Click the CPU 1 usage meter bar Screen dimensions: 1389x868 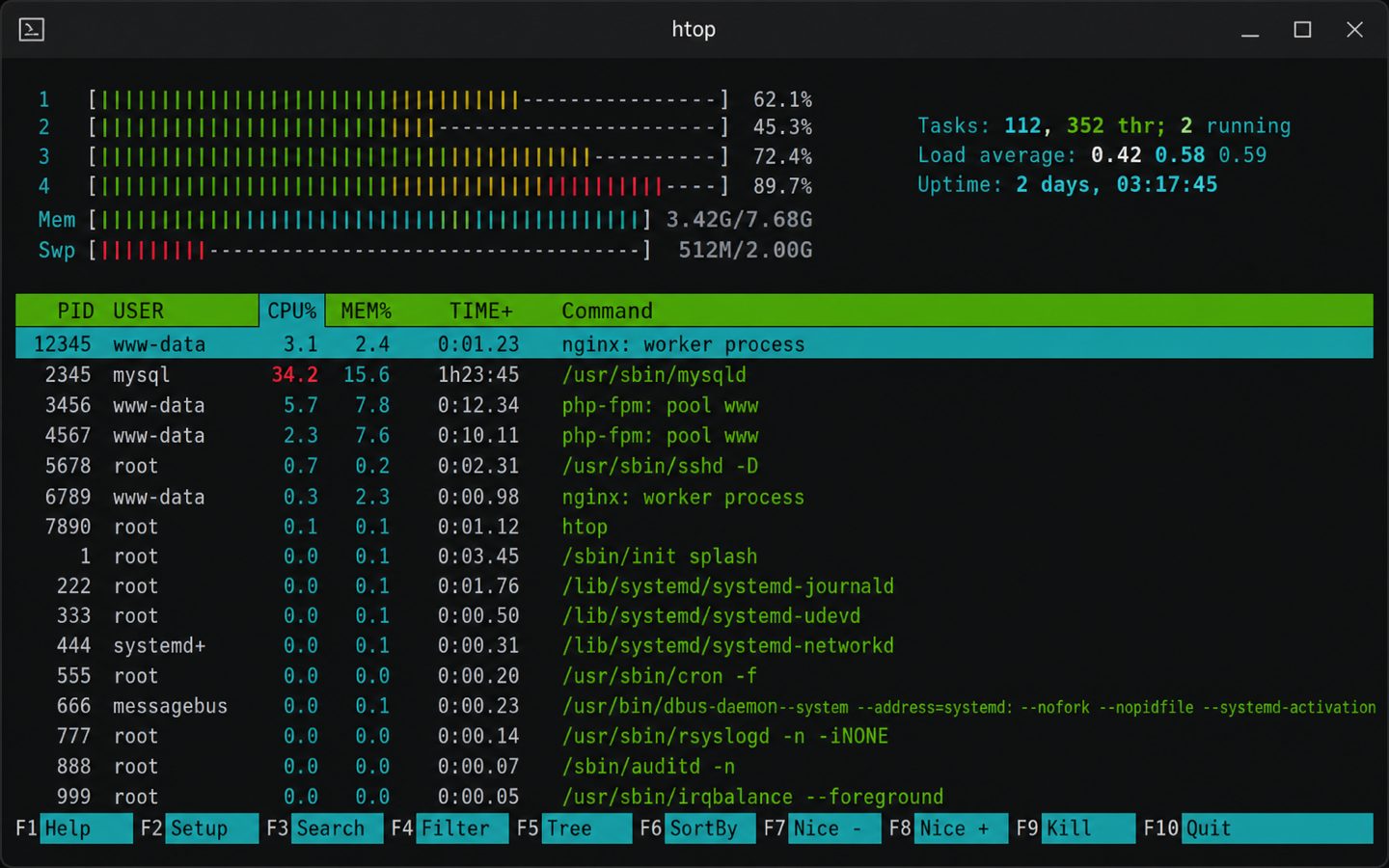pyautogui.click(x=408, y=99)
